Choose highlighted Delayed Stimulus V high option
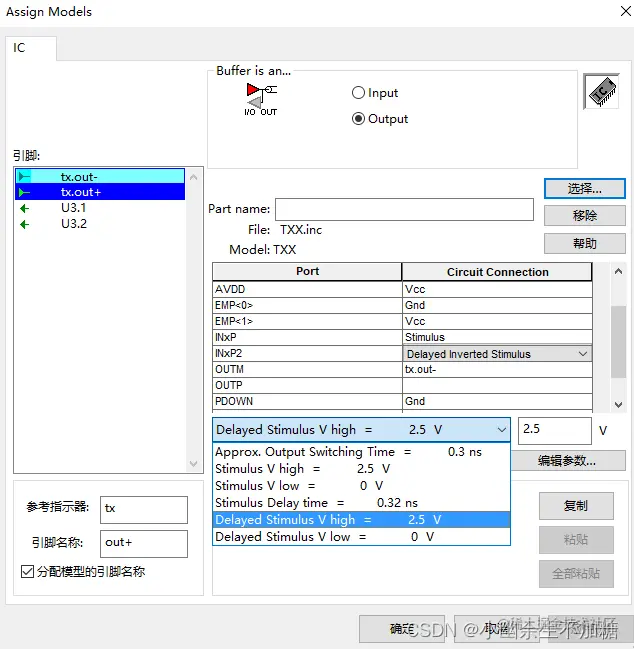 click(x=361, y=519)
